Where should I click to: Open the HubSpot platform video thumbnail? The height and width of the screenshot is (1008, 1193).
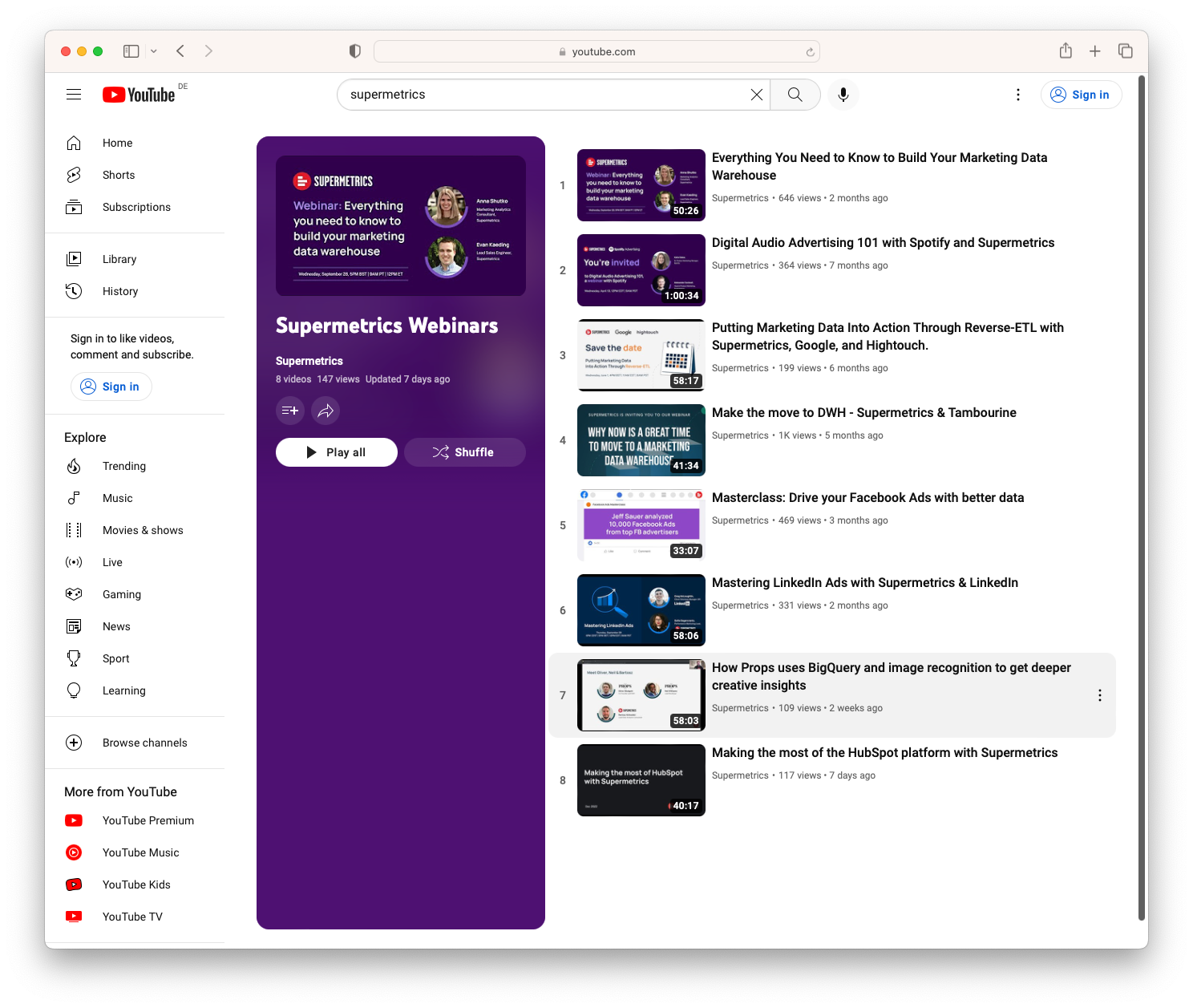(641, 780)
